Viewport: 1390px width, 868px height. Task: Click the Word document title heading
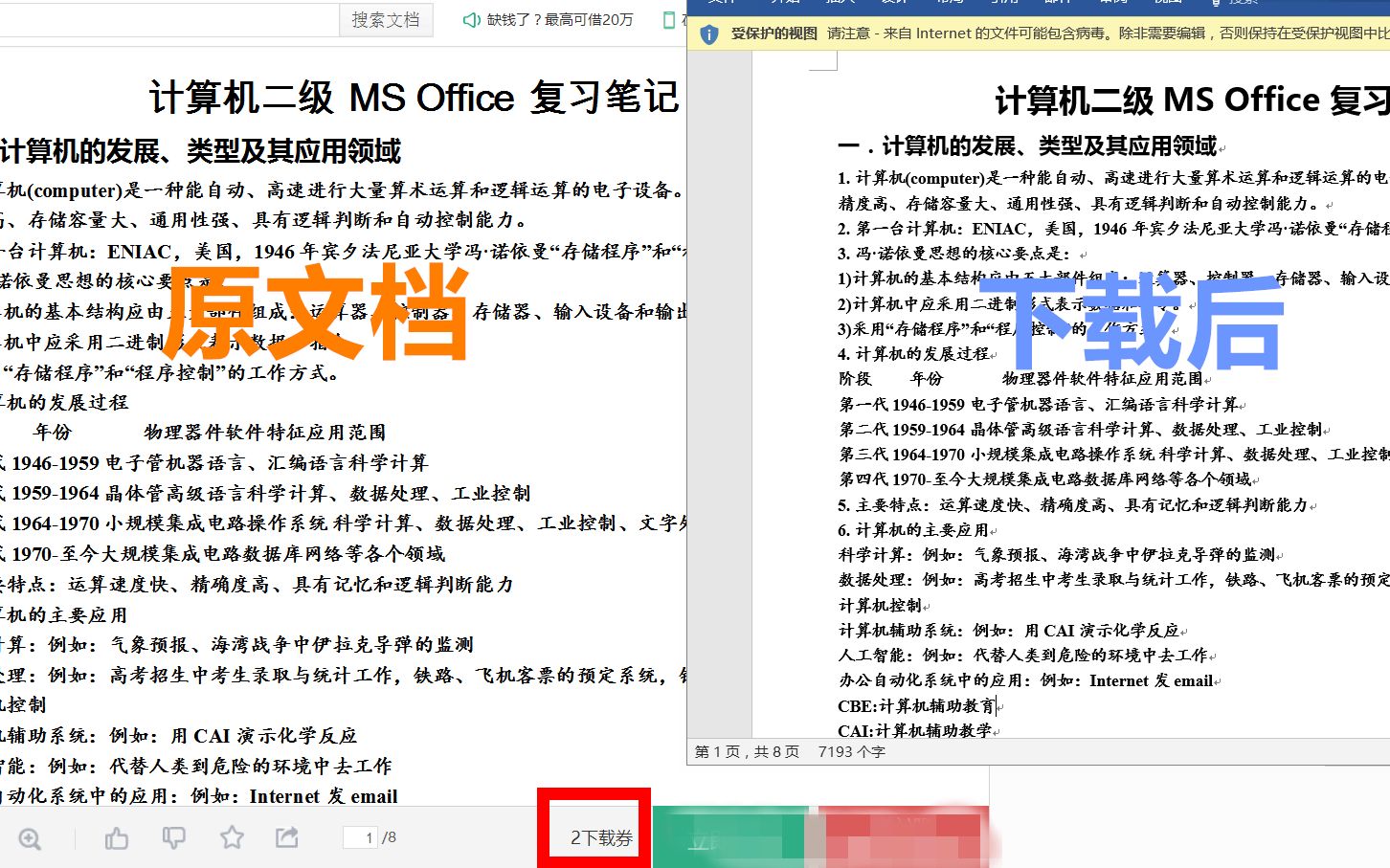[x=1192, y=100]
